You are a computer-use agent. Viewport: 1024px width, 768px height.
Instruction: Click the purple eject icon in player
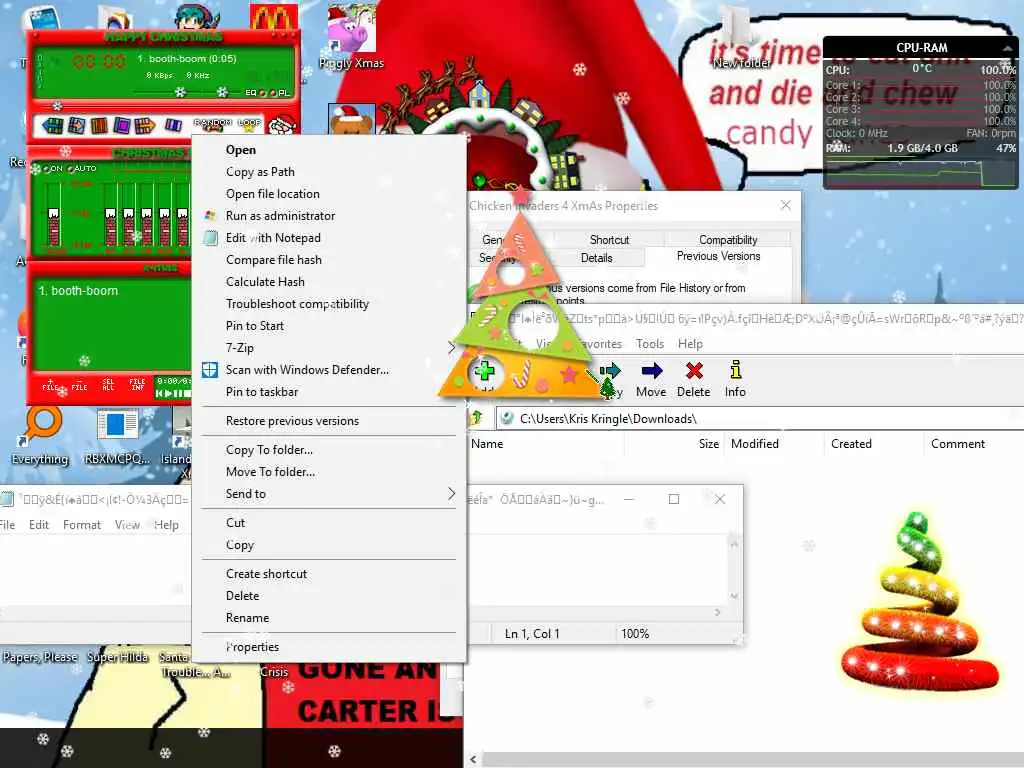tap(173, 125)
